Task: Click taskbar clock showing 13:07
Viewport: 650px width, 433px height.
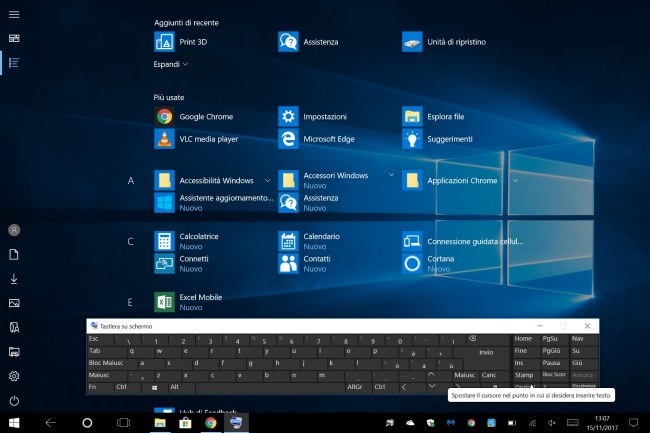Action: 602,423
